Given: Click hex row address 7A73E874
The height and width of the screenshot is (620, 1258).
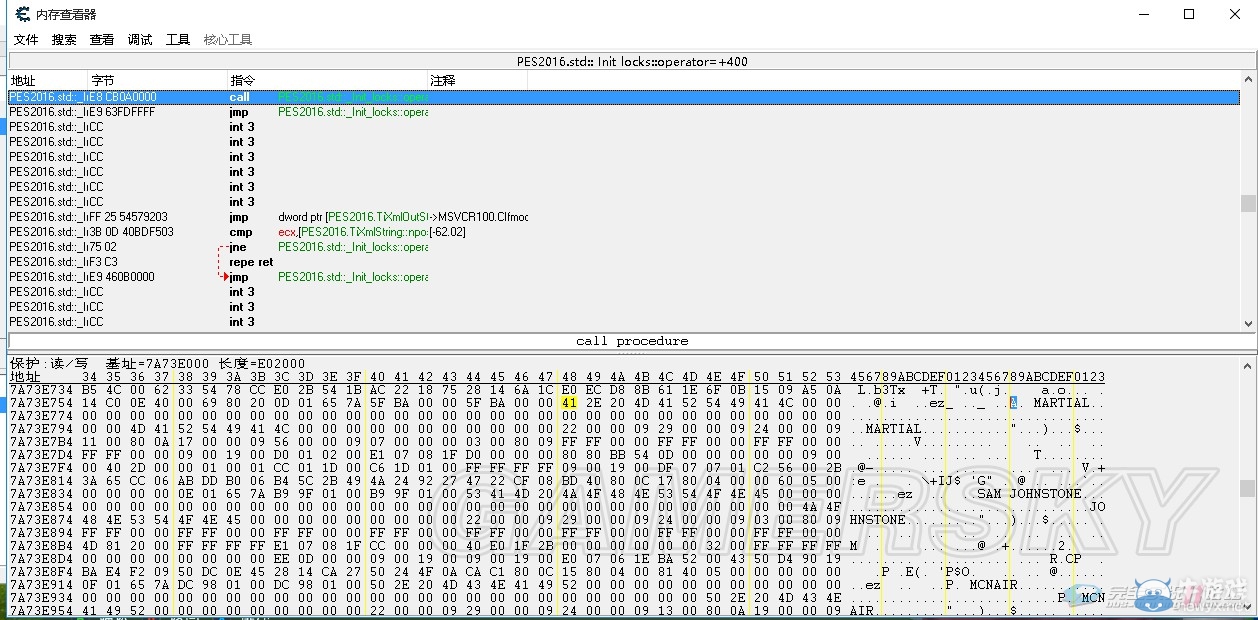Looking at the screenshot, I should [x=40, y=520].
